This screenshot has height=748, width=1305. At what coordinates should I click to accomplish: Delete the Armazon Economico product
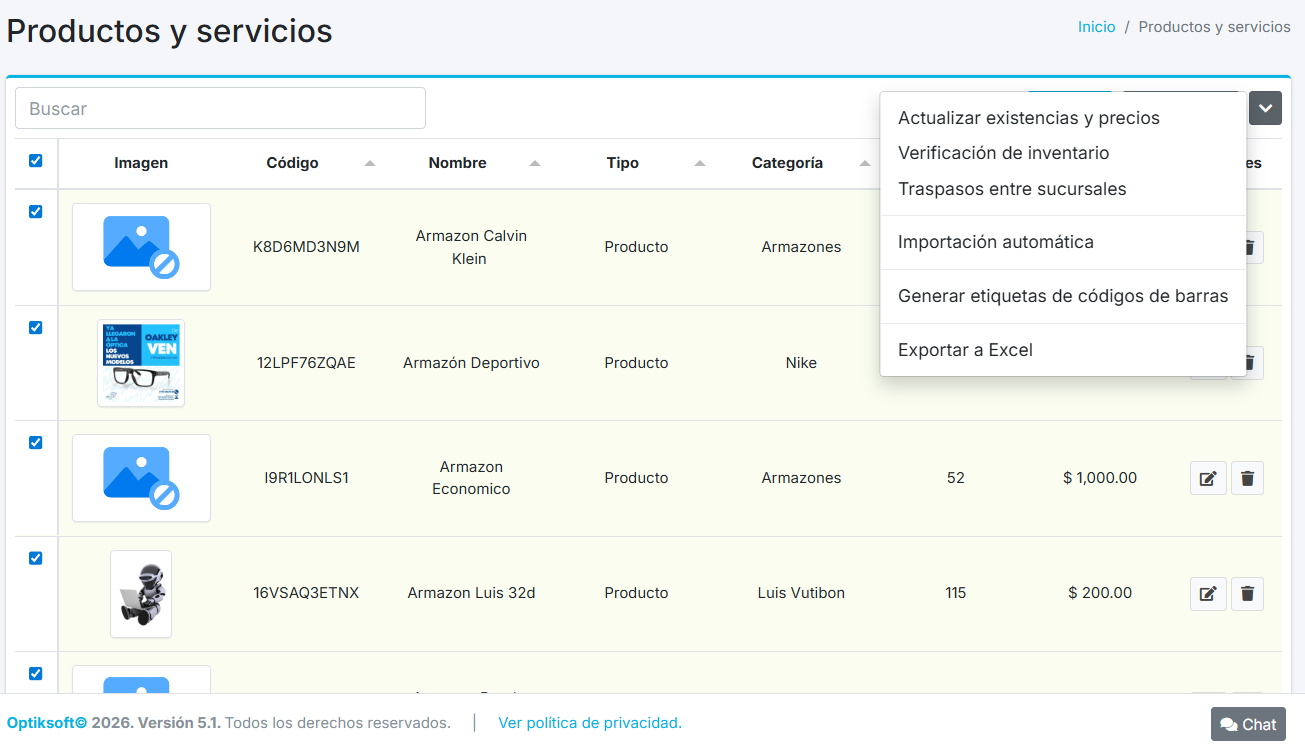click(x=1247, y=479)
